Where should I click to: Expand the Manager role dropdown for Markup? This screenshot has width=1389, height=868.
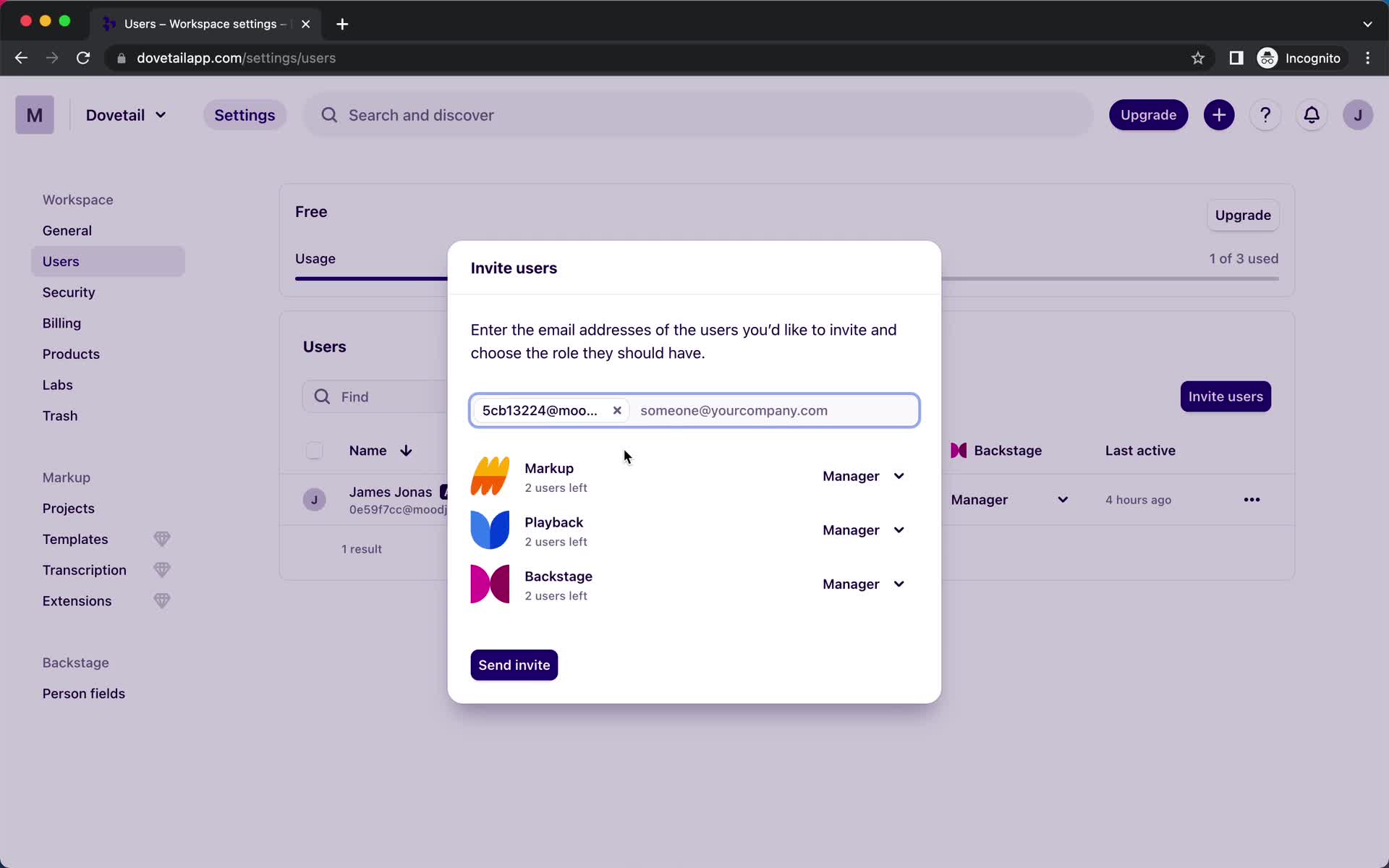pos(863,476)
